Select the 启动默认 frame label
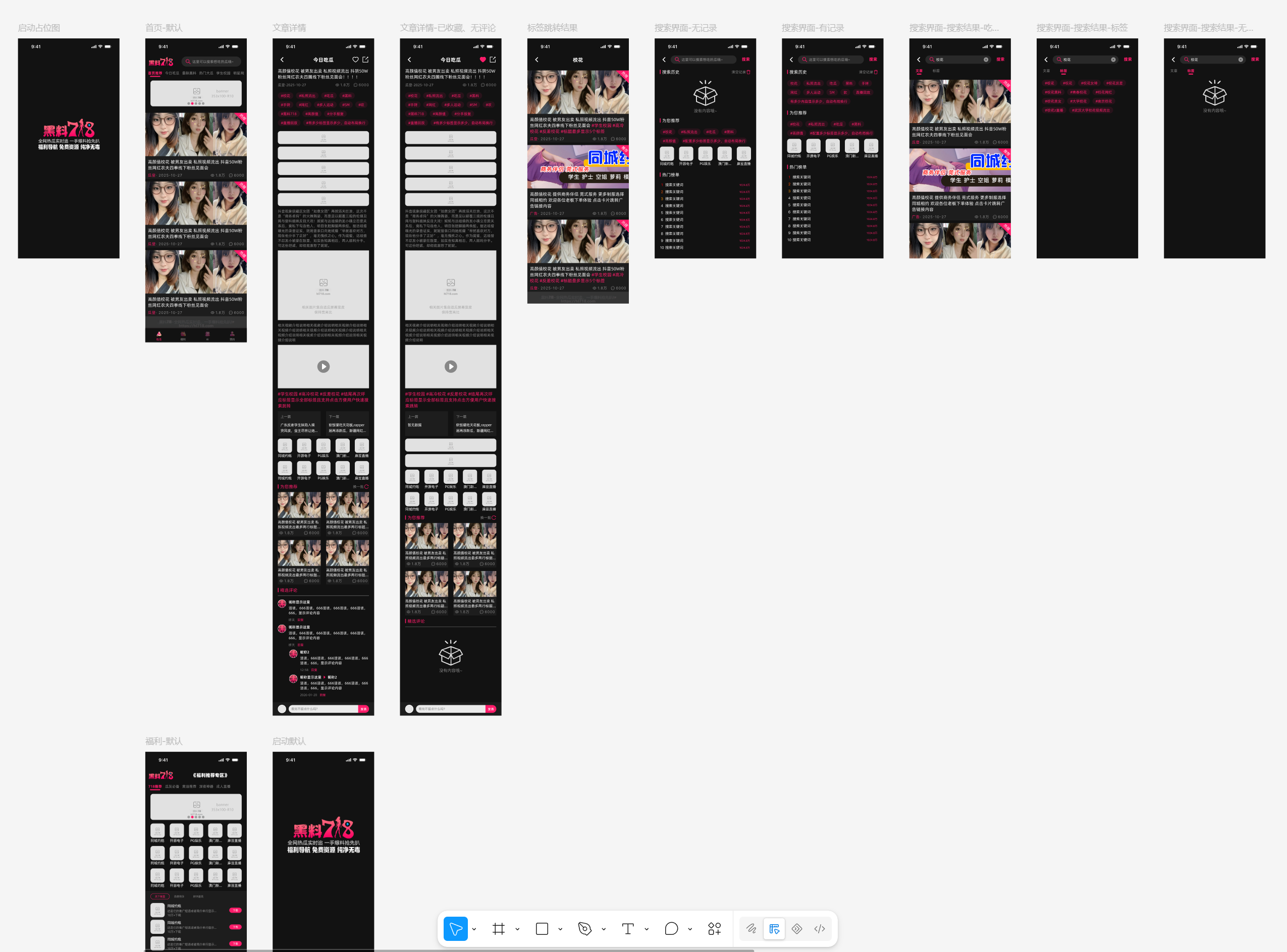This screenshot has height=952, width=1287. [x=289, y=741]
